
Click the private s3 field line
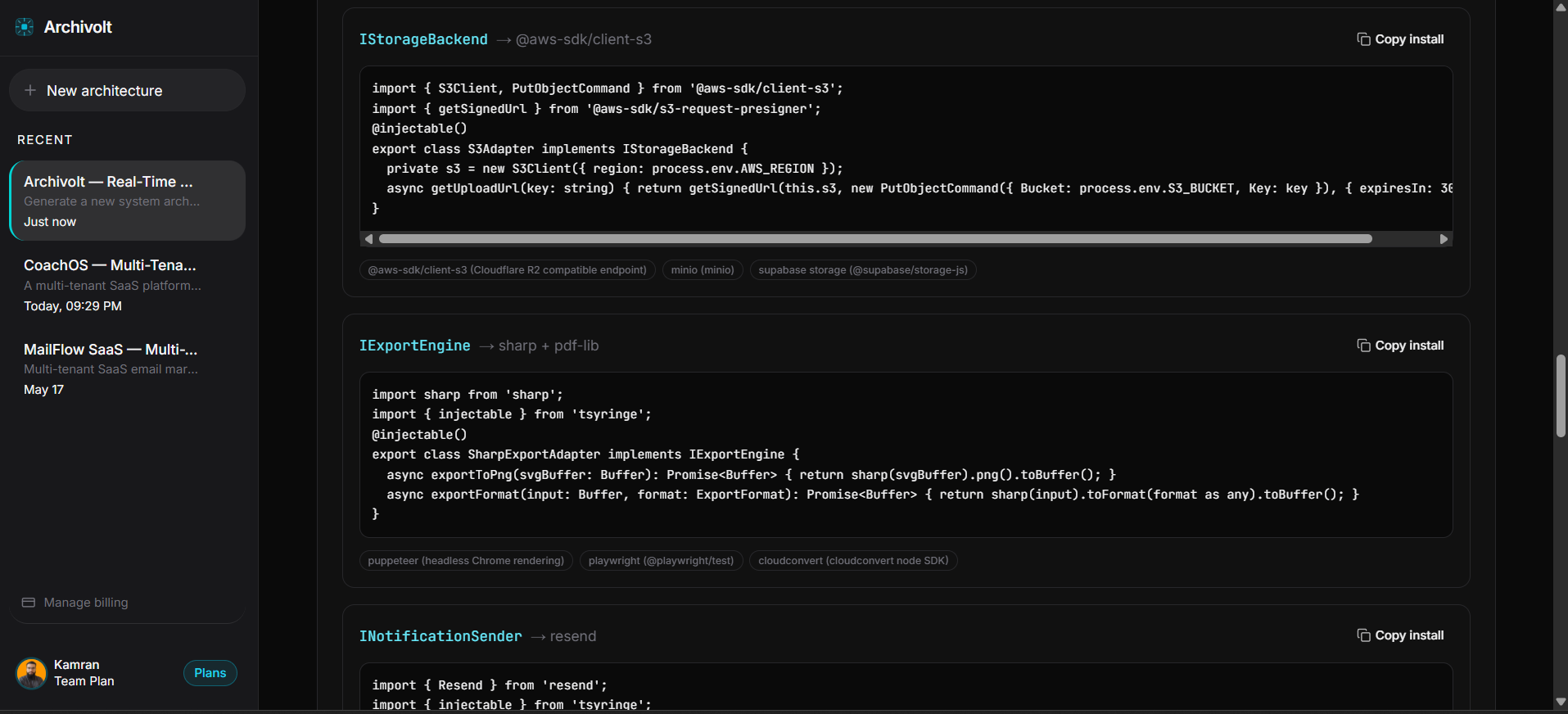click(615, 169)
